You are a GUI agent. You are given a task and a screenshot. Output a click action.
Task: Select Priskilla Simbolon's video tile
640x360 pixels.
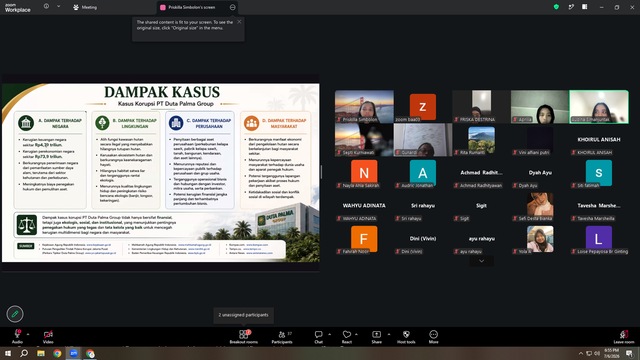[364, 107]
